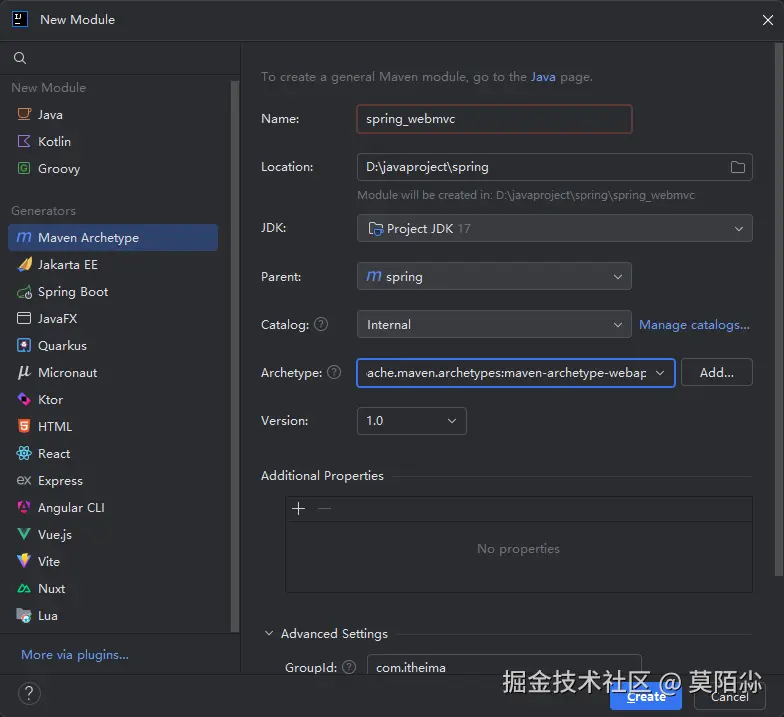Click the Lua folder icon
The height and width of the screenshot is (717, 784).
(x=24, y=615)
